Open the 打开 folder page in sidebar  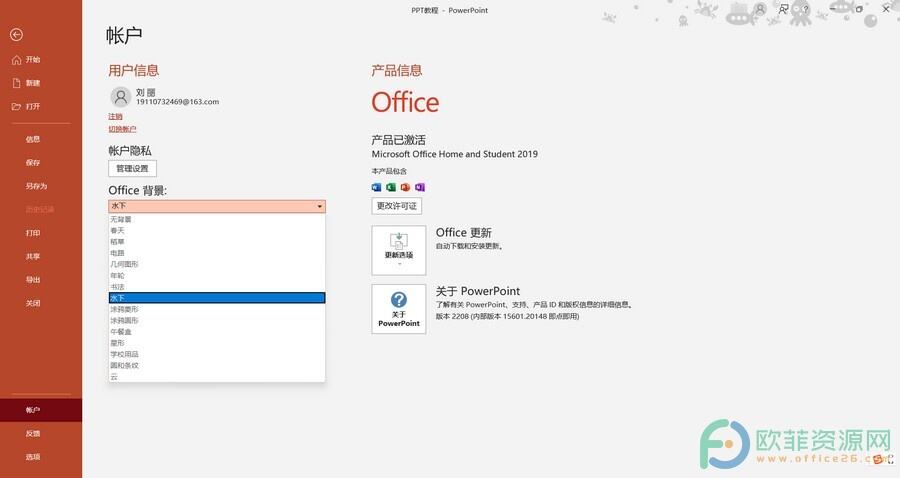[26, 107]
